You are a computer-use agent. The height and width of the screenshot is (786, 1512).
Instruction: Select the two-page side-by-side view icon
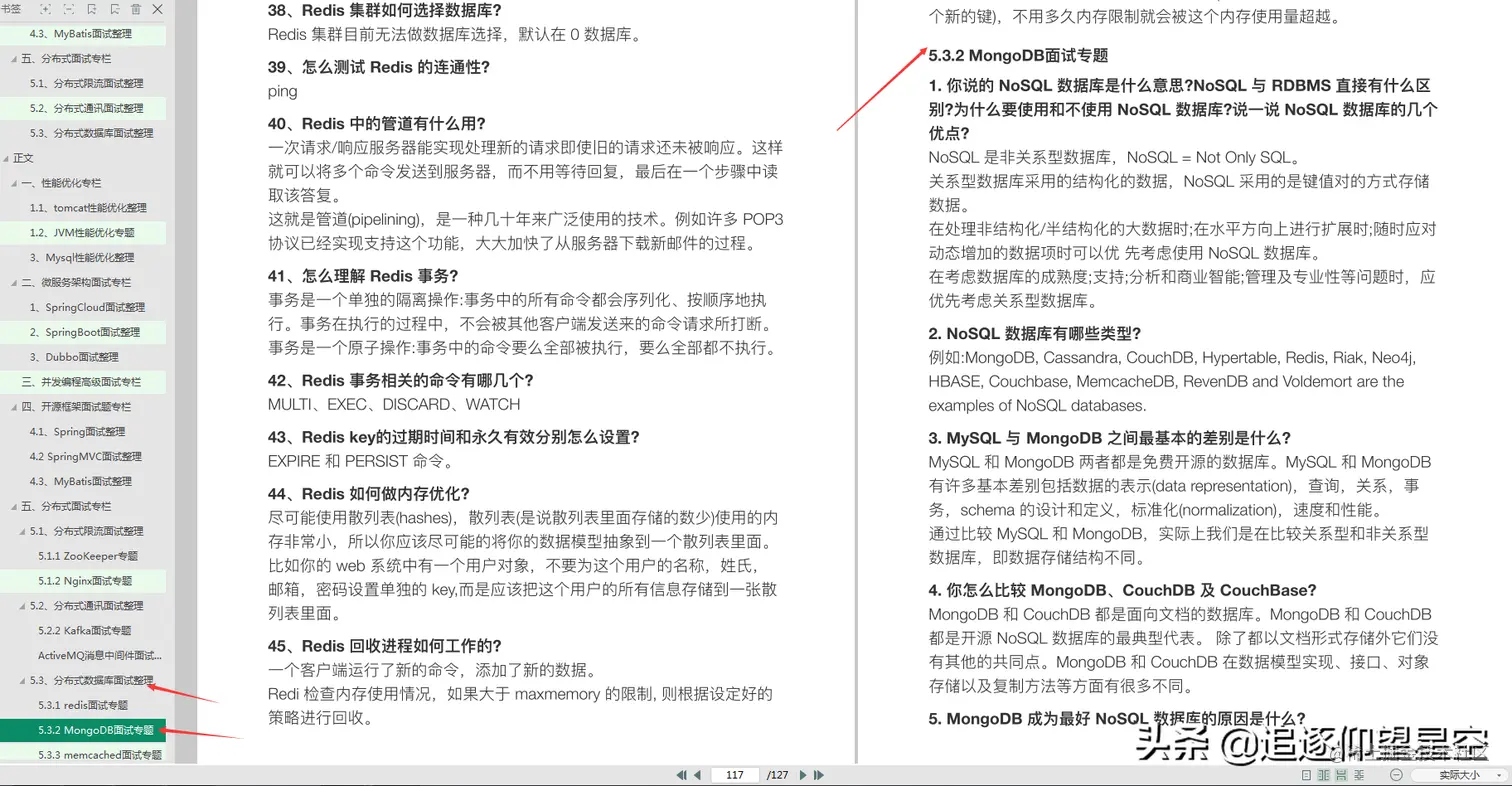click(1324, 773)
